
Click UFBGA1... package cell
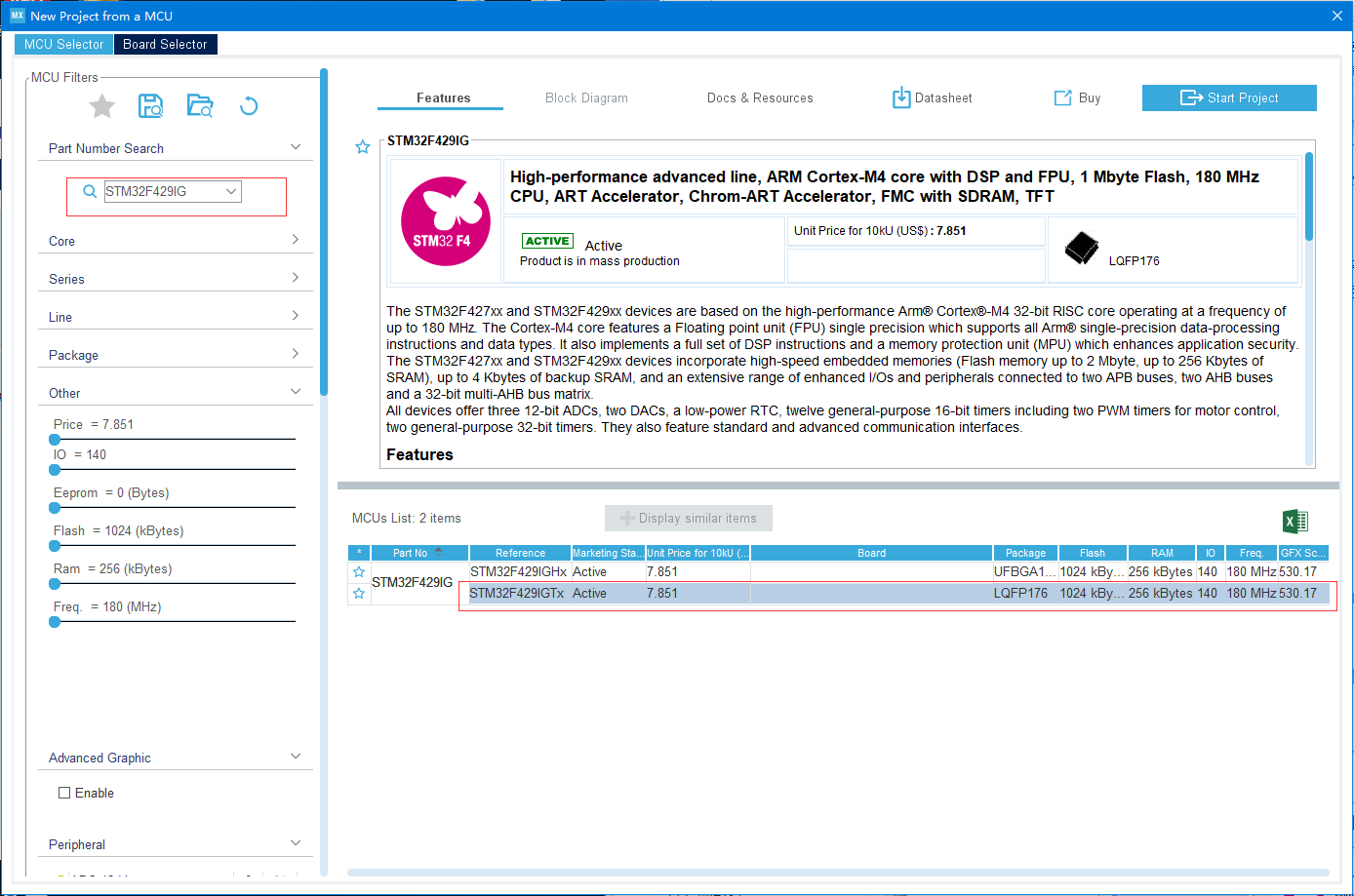point(1025,572)
